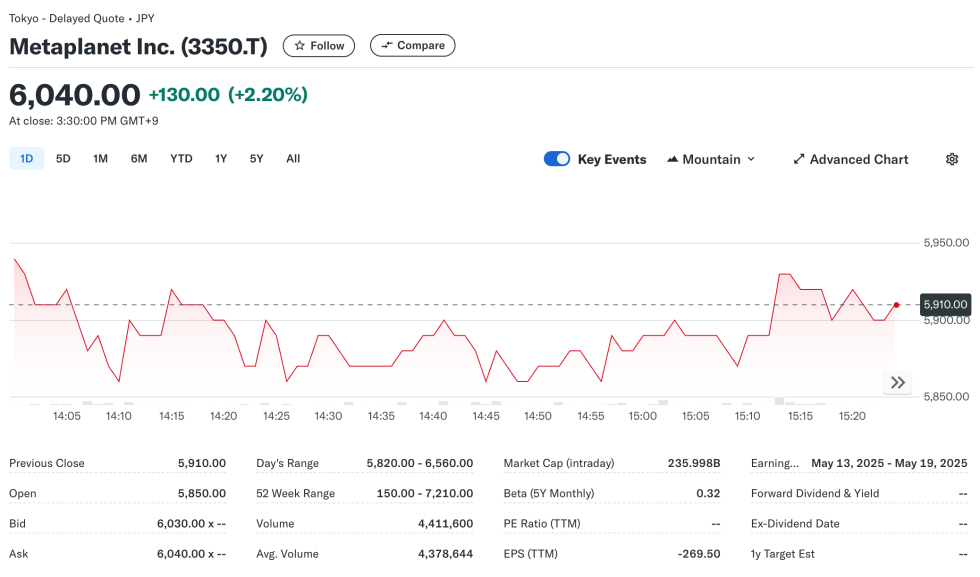Image resolution: width=980 pixels, height=577 pixels.
Task: Click the red current-price dot on chart
Action: [896, 304]
